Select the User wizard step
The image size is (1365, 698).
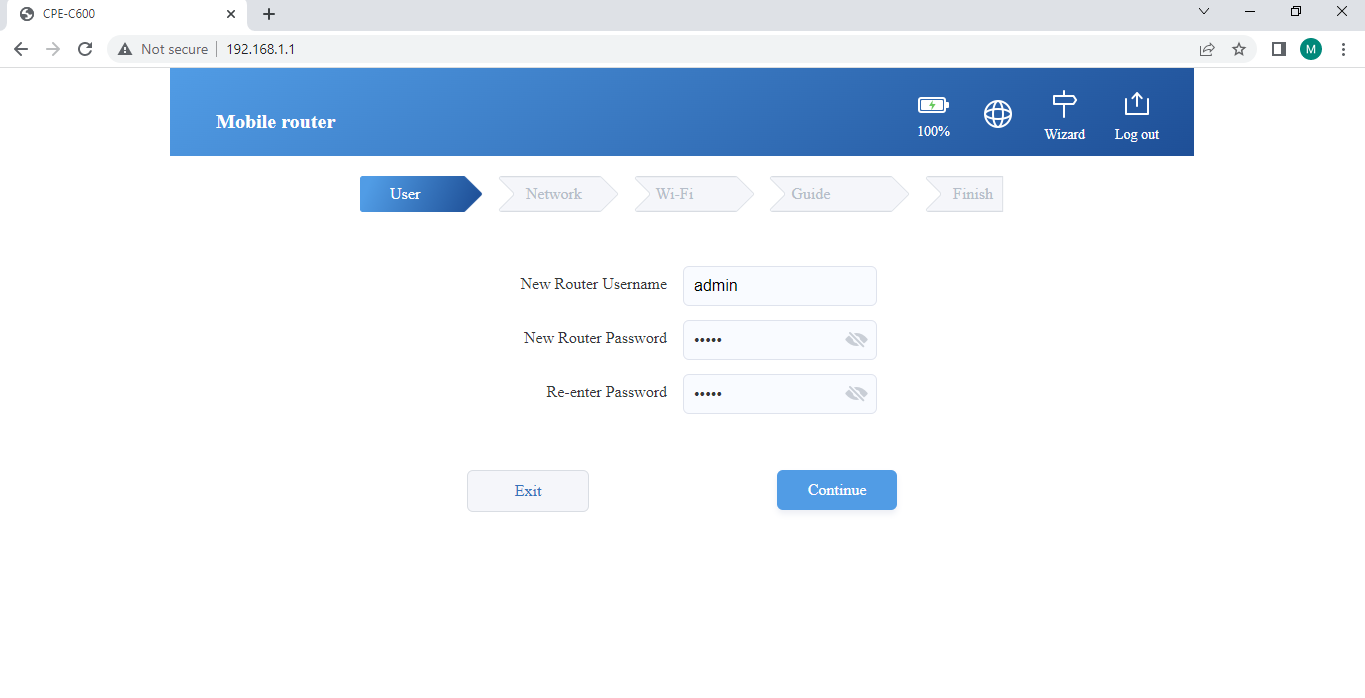coord(420,194)
